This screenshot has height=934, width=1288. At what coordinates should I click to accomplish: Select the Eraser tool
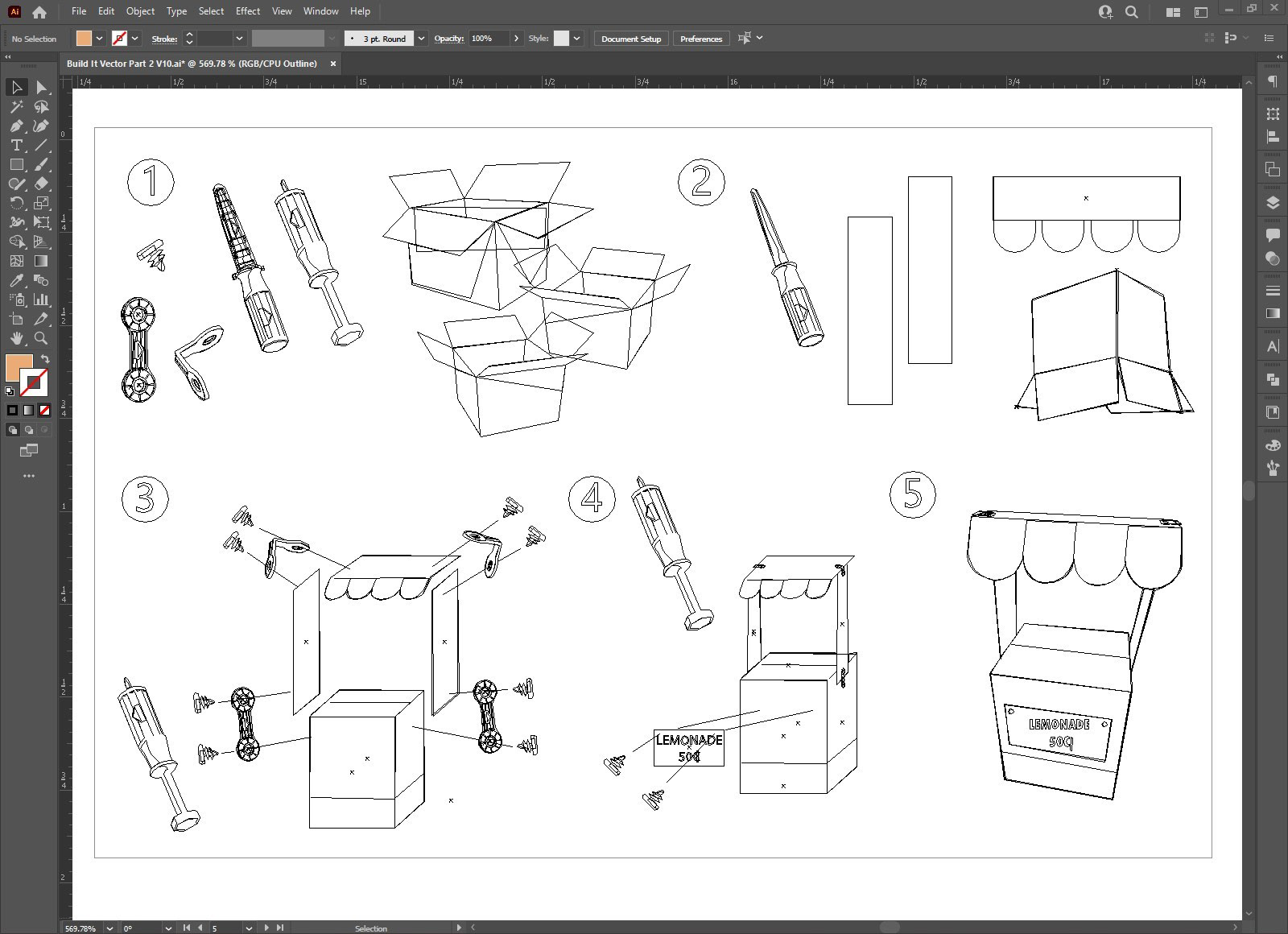(x=41, y=184)
